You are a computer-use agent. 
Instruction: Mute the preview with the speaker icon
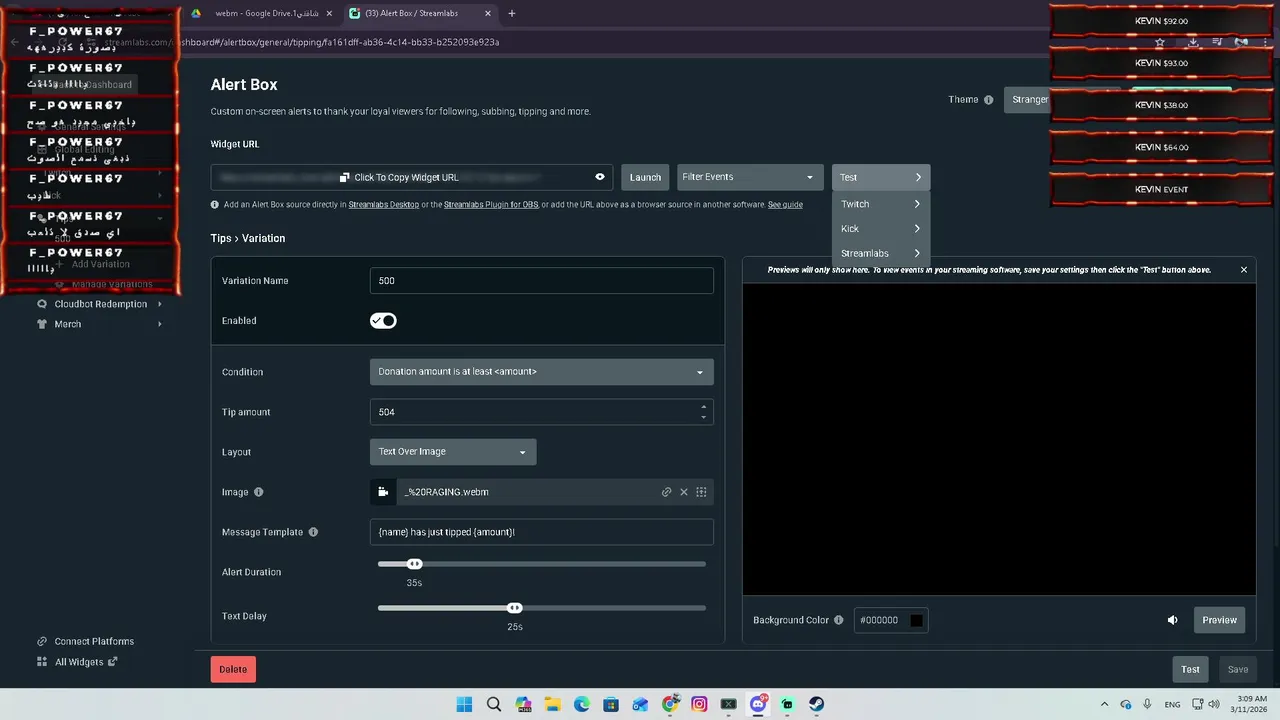[1173, 620]
